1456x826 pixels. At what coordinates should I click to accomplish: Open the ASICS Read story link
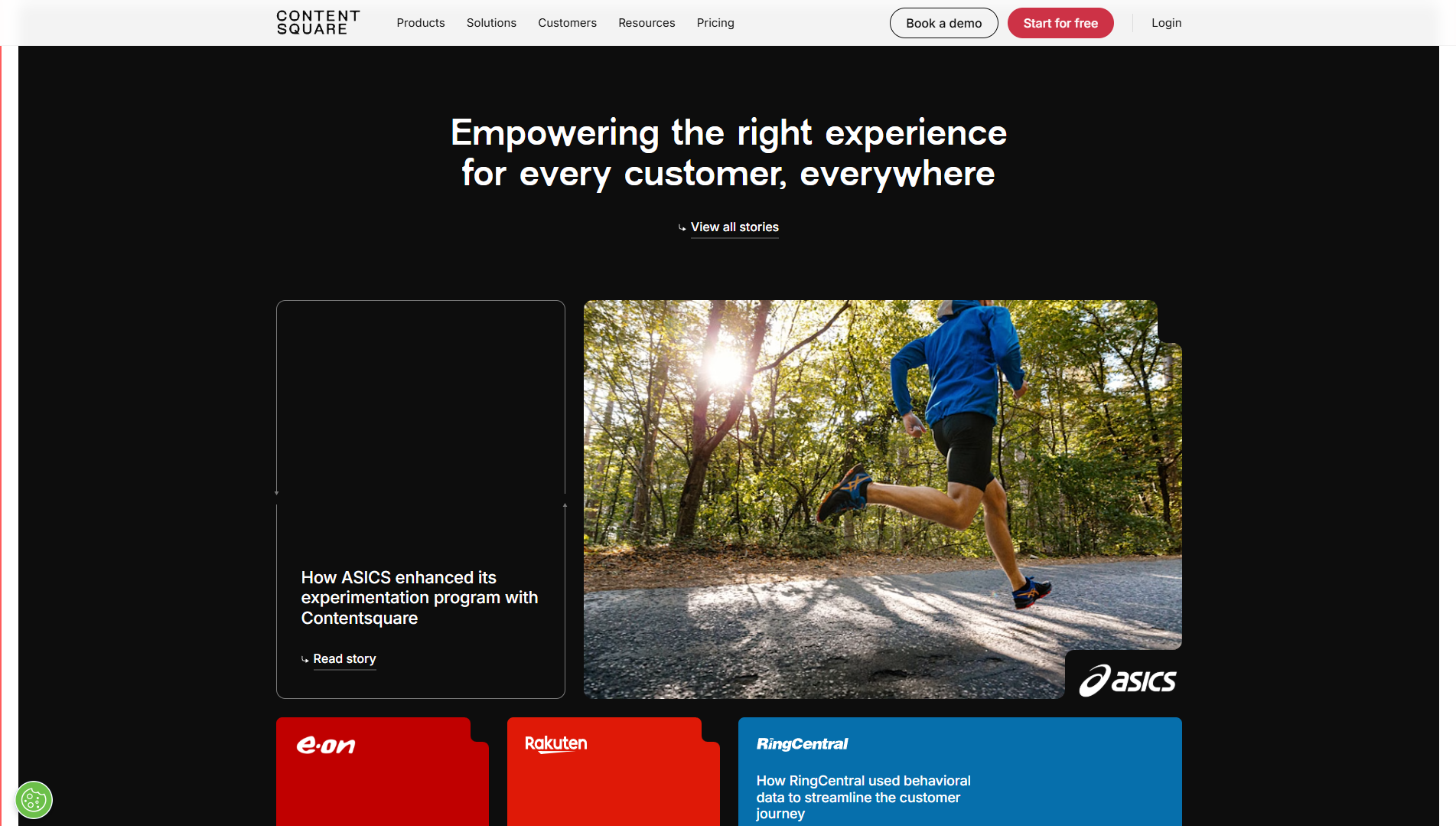[x=344, y=659]
